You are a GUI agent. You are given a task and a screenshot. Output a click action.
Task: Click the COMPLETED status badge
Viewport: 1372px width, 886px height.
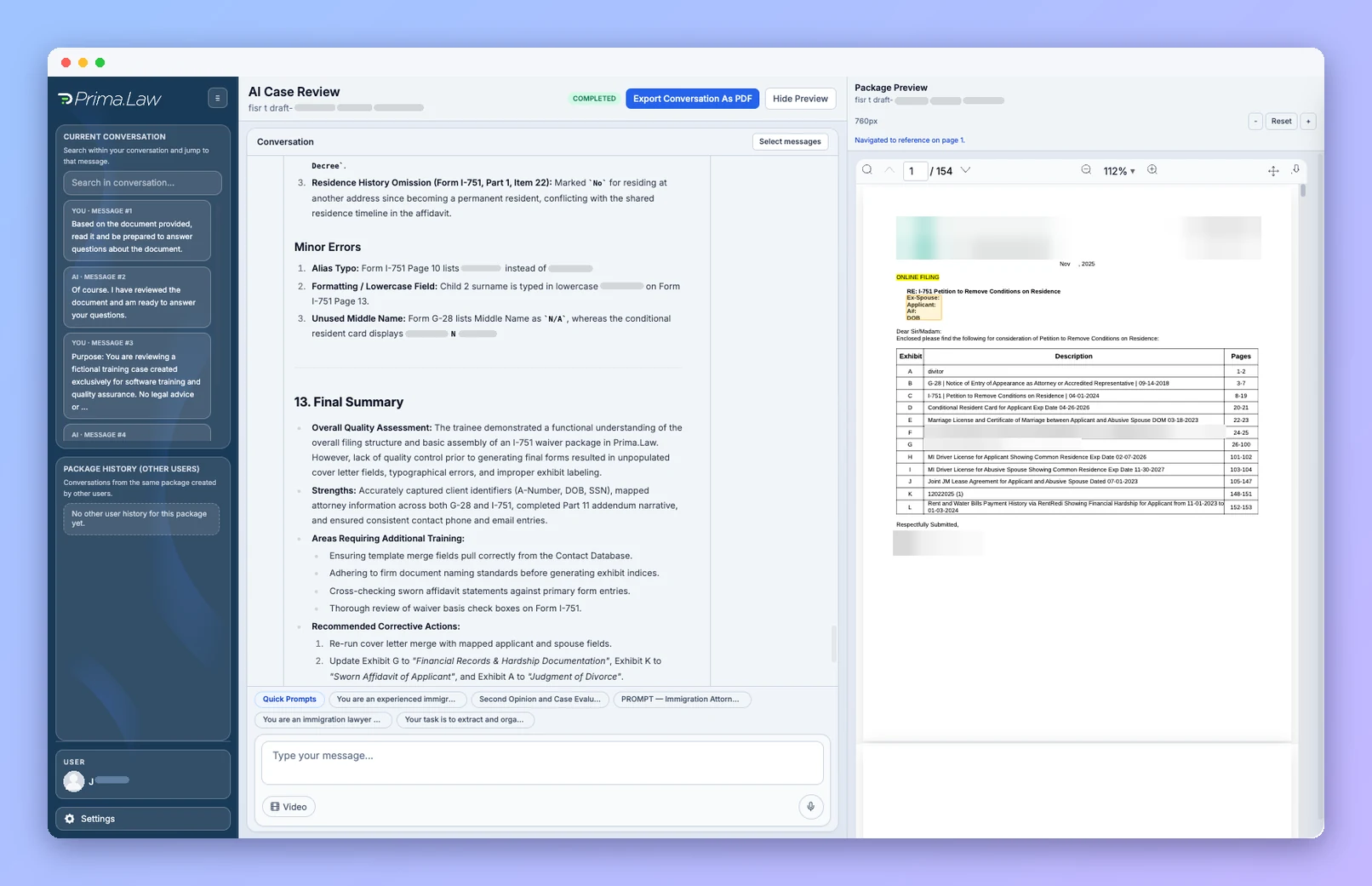(594, 99)
